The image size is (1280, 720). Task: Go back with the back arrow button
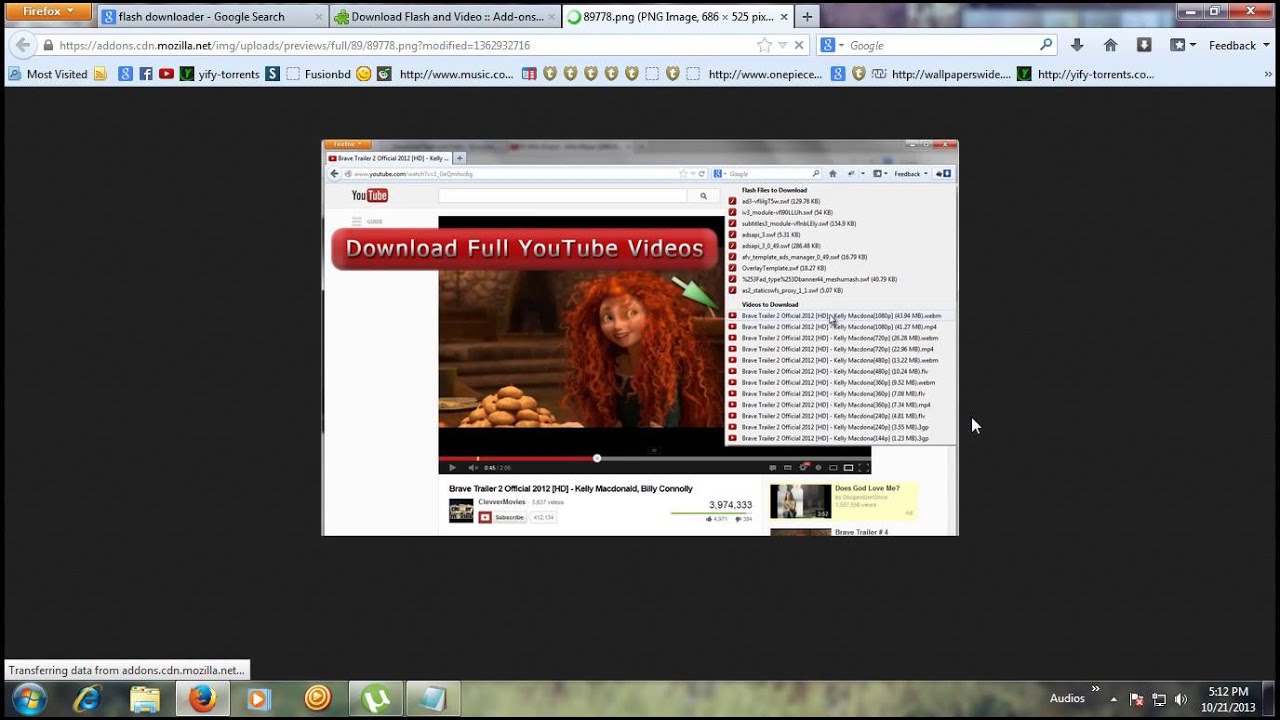pos(23,46)
